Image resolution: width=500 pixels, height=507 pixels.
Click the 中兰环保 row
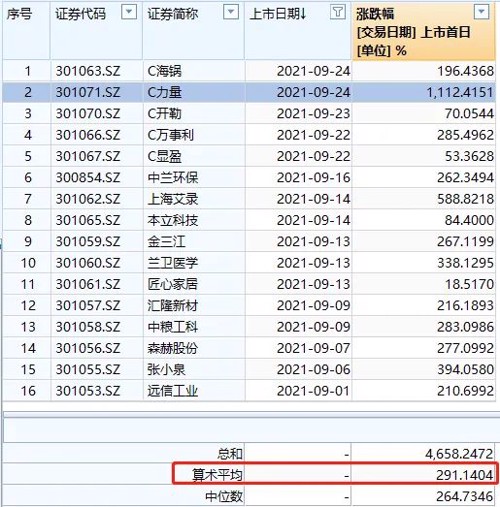click(248, 177)
